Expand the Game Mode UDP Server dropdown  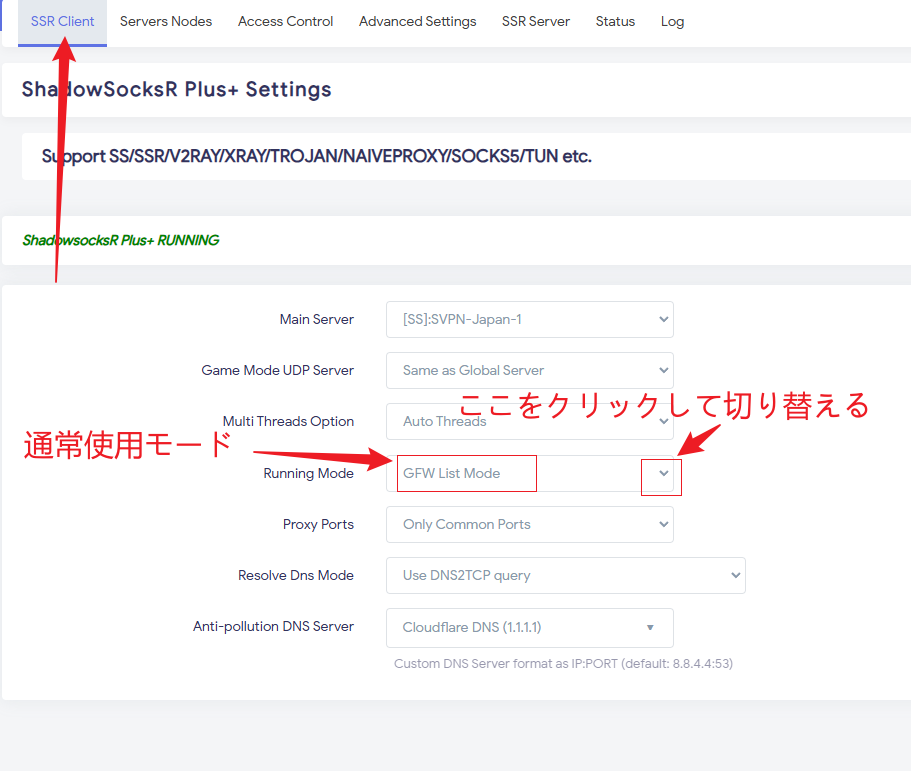529,371
